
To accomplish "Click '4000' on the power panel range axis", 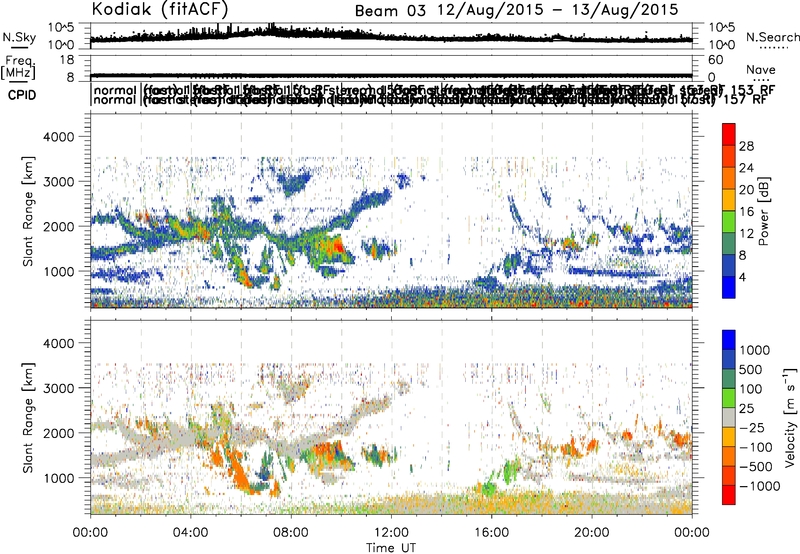I will tap(58, 137).
